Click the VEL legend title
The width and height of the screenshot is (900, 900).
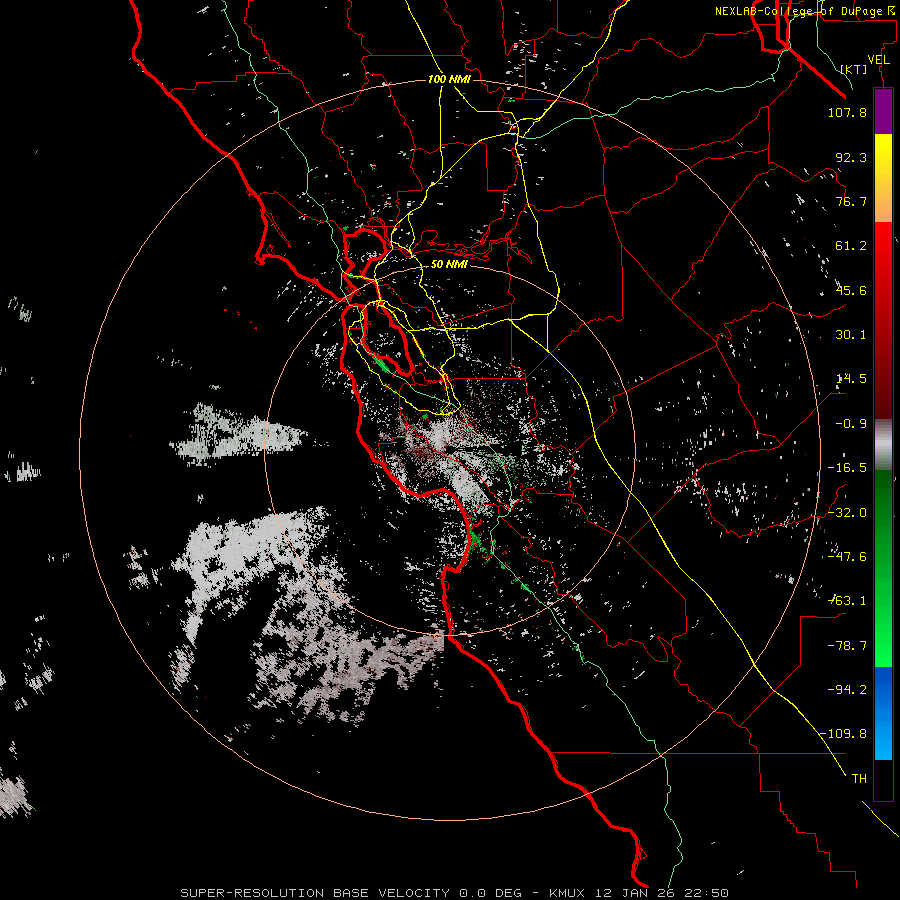click(878, 60)
